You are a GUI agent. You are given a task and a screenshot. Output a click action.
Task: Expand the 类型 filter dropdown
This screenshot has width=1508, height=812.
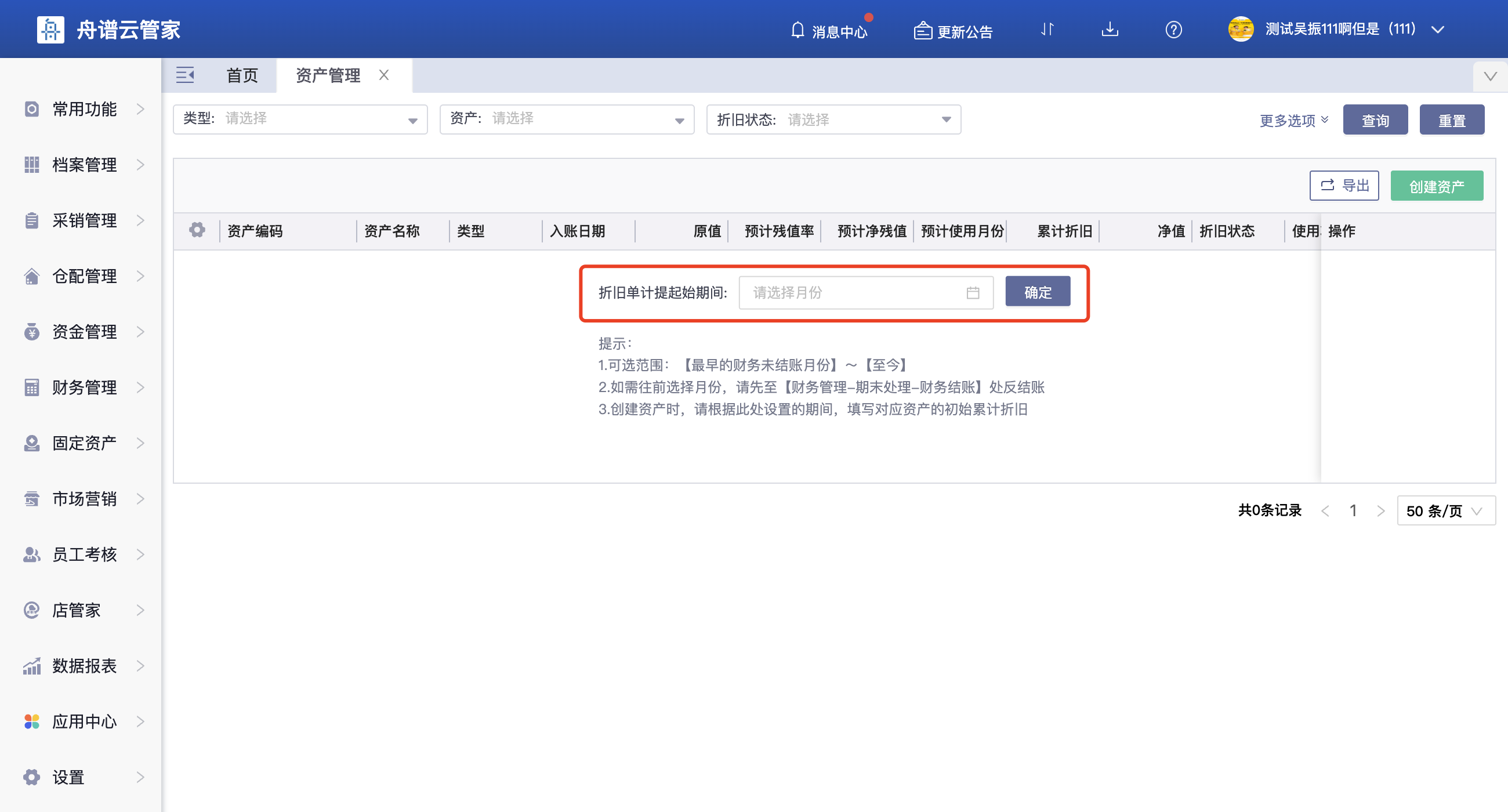412,119
